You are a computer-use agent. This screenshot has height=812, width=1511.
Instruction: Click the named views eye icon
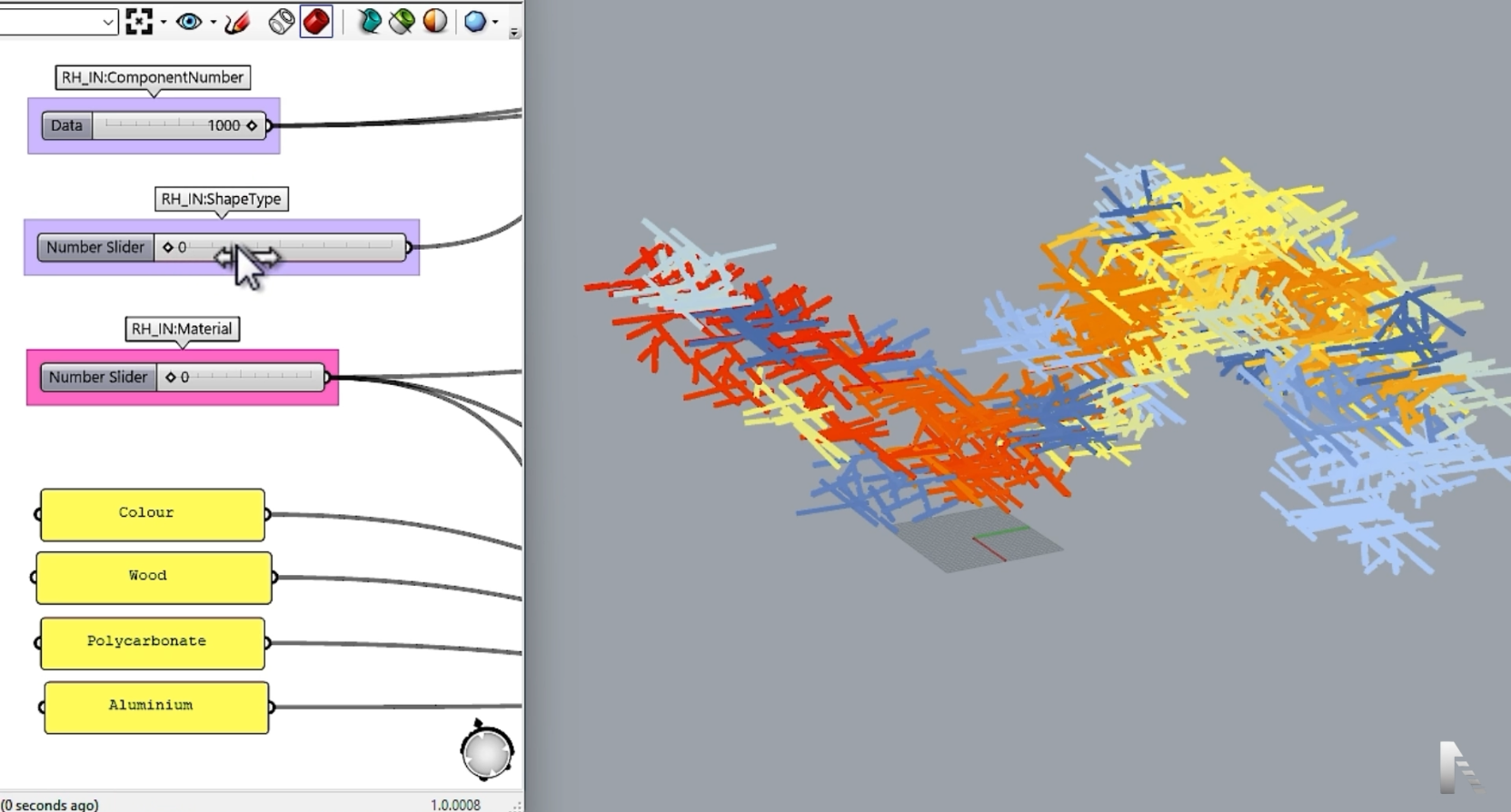point(189,22)
